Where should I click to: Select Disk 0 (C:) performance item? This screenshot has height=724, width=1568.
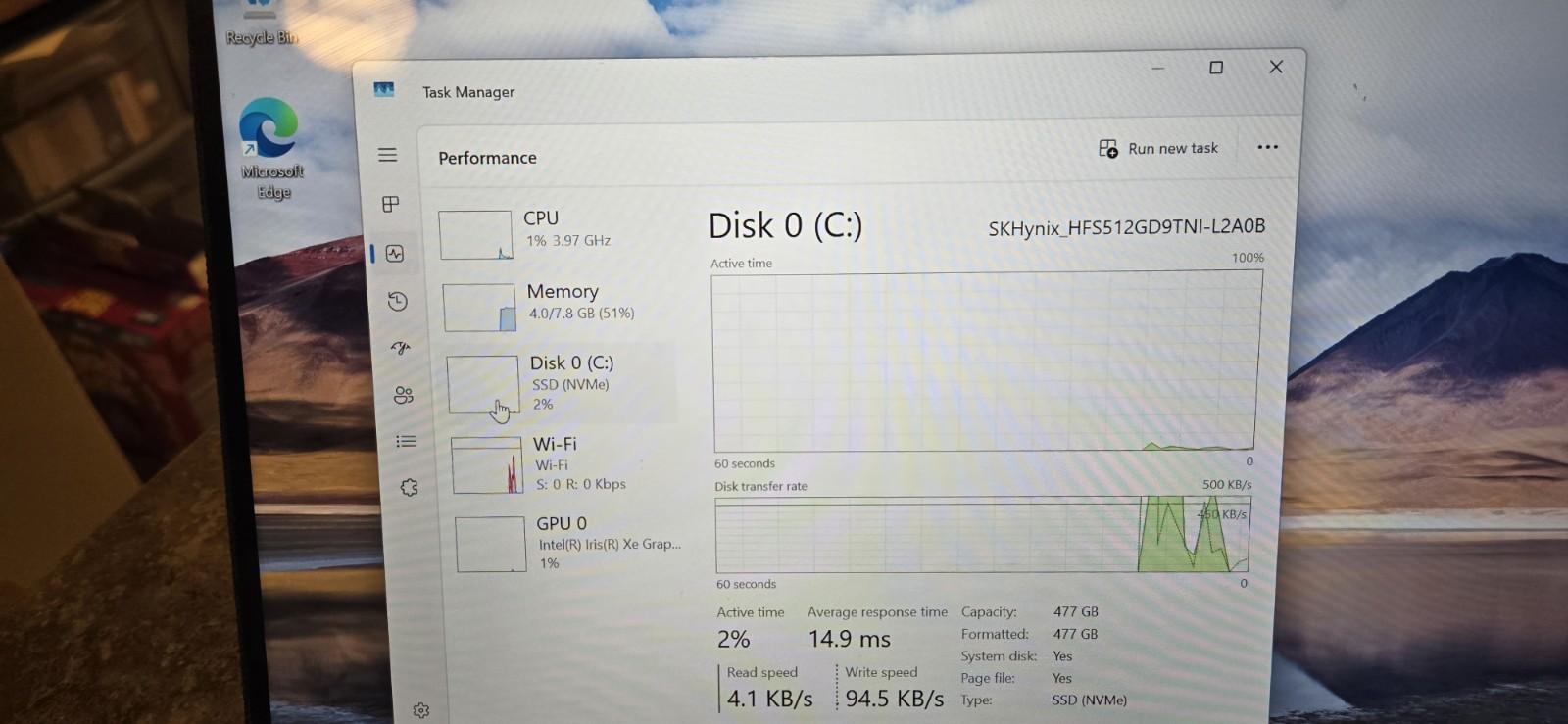tap(561, 383)
